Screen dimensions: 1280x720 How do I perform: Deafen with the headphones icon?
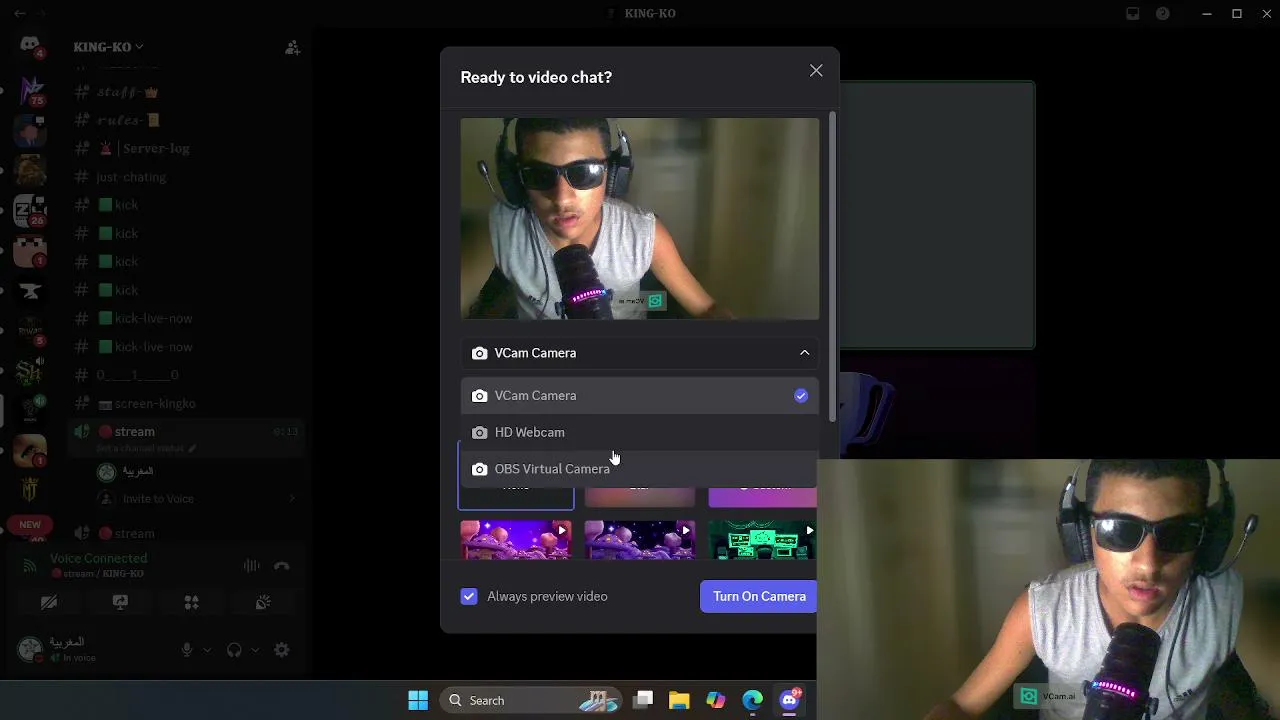[x=234, y=650]
